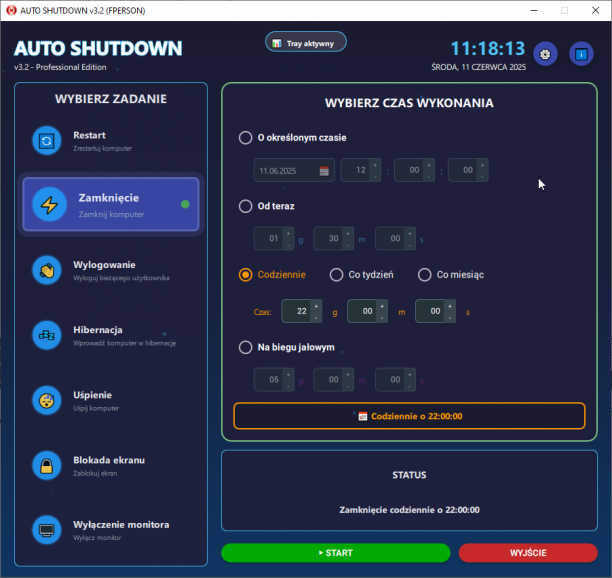Choose the 'Co tydzień' radio option
Screen dimensions: 612x578
(x=336, y=275)
